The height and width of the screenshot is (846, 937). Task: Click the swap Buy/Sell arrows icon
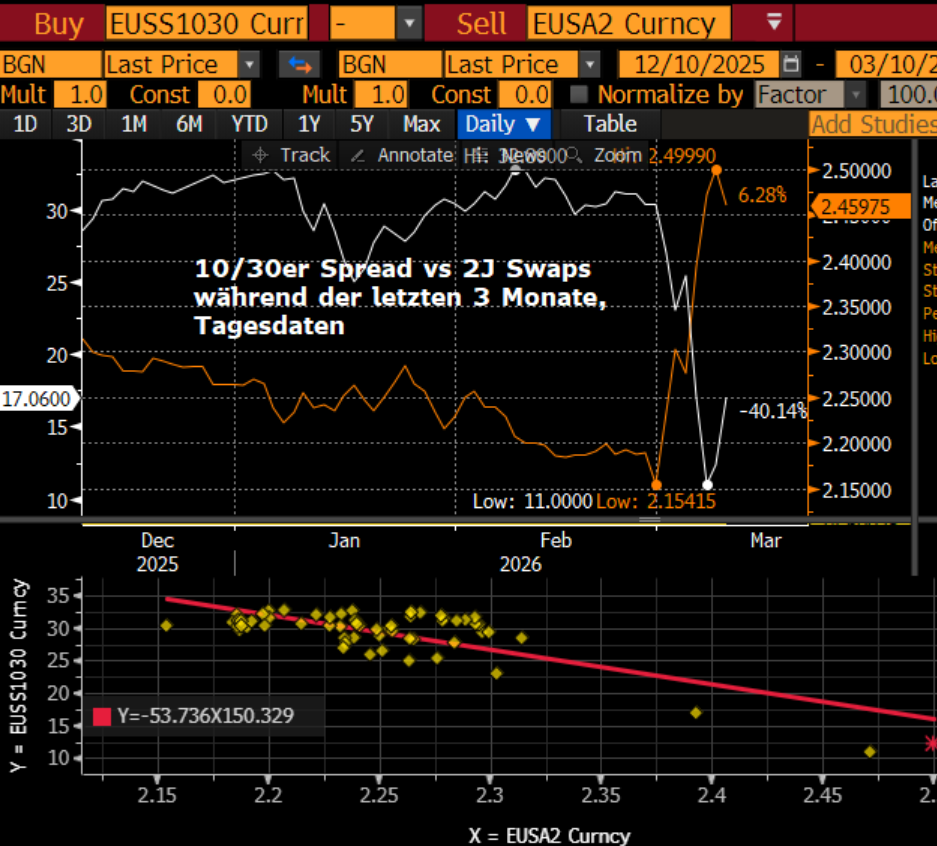(x=298, y=65)
